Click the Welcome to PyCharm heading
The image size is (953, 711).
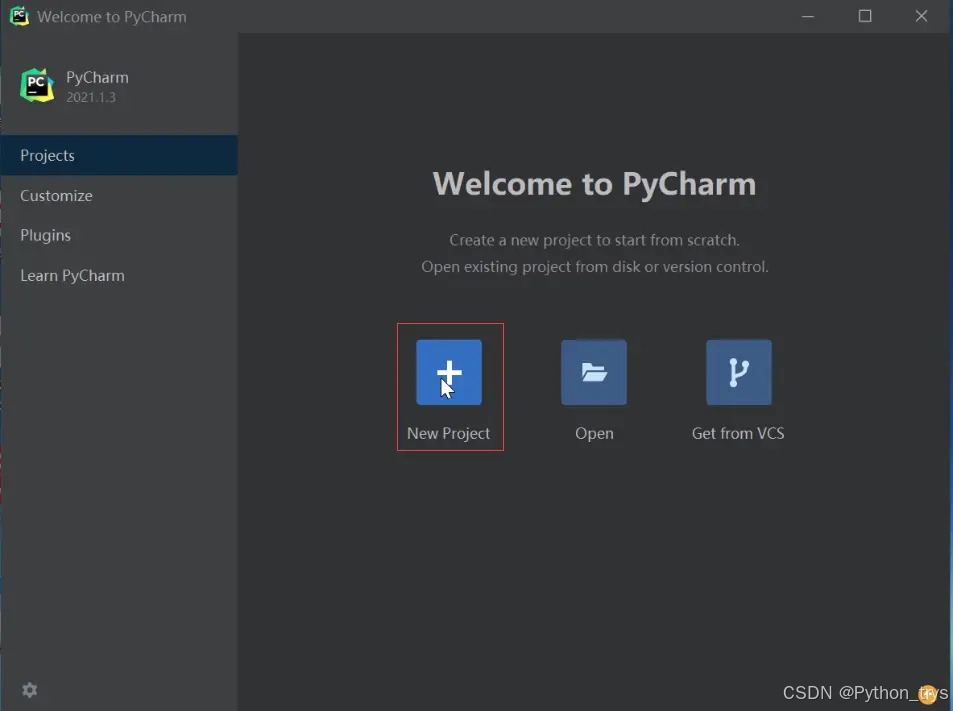[594, 184]
